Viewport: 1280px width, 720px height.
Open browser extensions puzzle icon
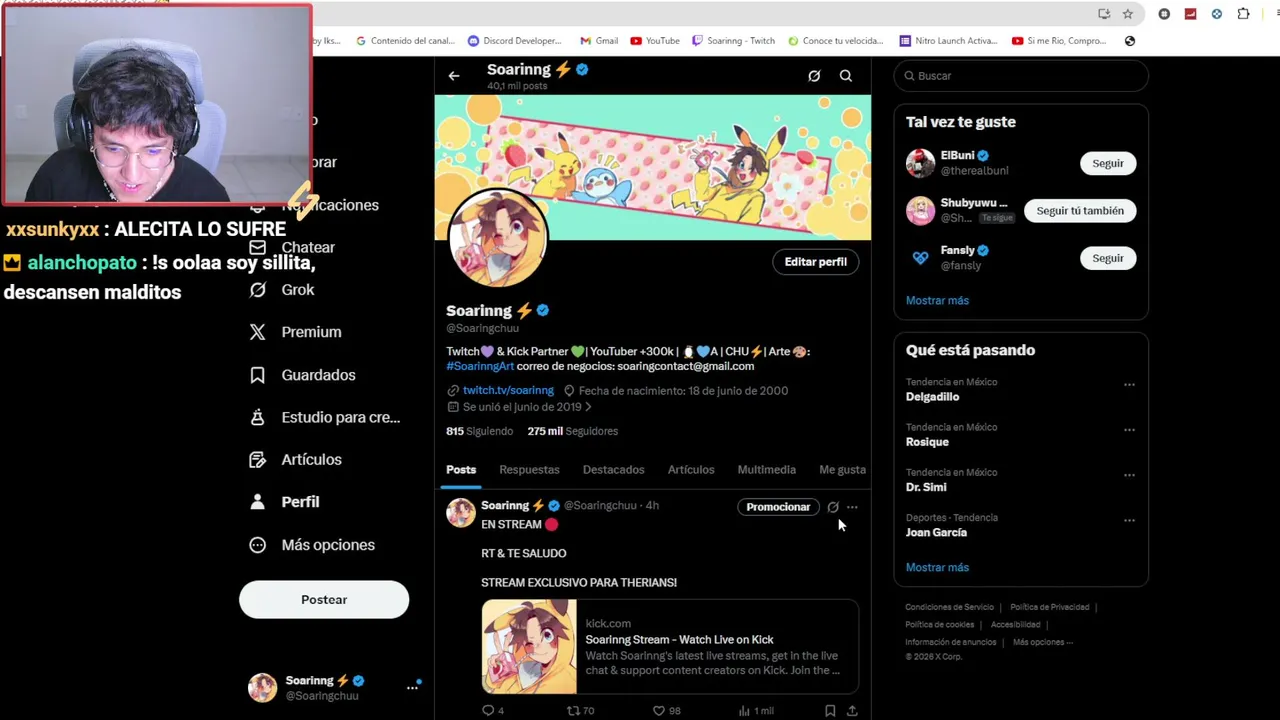coord(1243,14)
